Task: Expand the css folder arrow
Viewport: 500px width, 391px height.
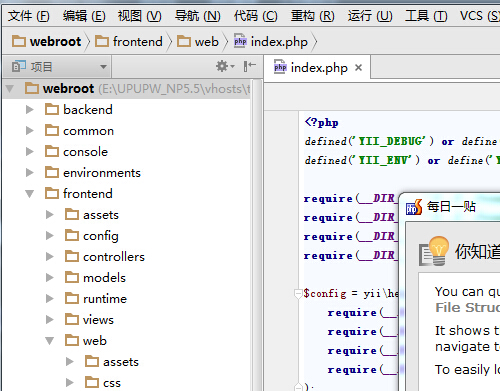Action: [70, 383]
